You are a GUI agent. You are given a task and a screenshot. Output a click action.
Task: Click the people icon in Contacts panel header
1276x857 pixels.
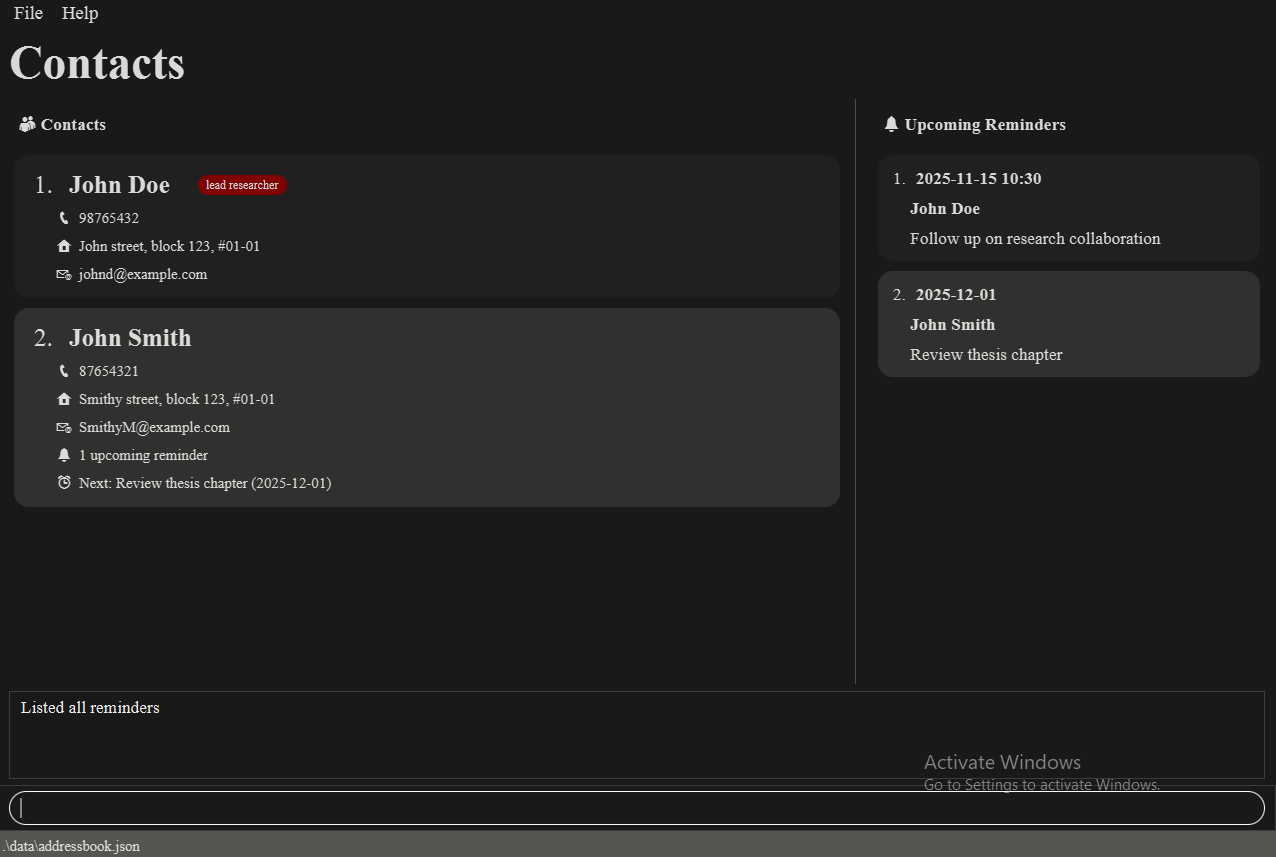coord(27,125)
